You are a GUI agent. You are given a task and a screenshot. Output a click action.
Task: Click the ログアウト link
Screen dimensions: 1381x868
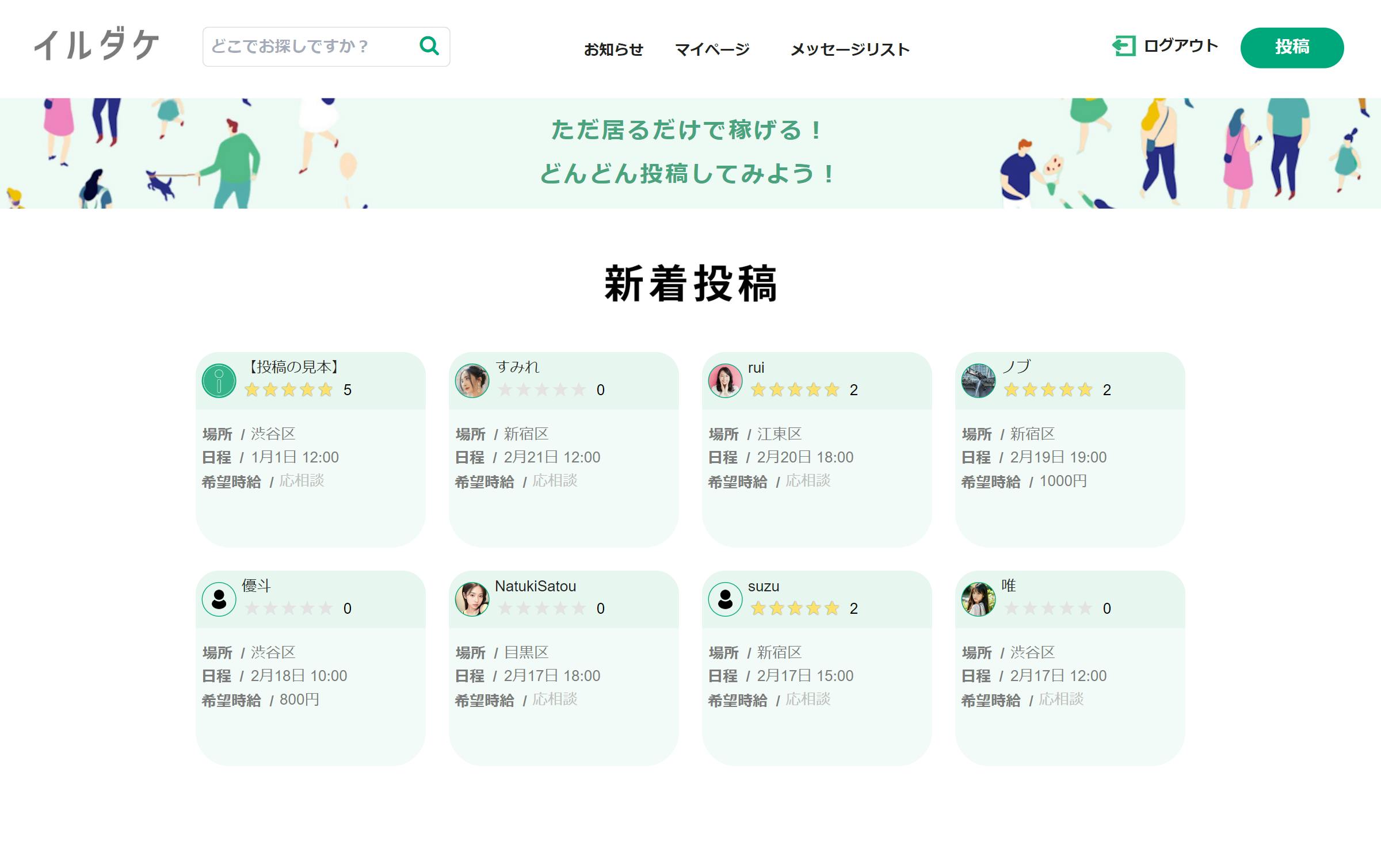(1181, 46)
